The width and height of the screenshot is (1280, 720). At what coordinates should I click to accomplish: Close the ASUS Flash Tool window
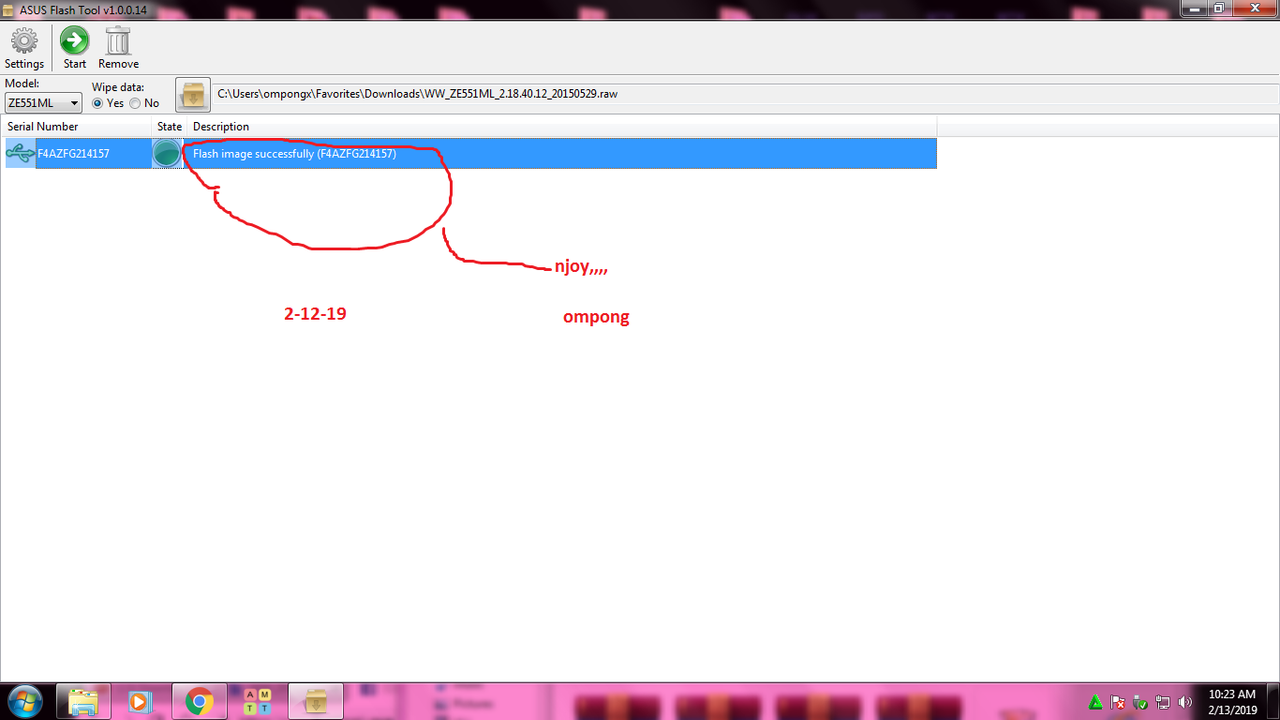coord(1254,8)
